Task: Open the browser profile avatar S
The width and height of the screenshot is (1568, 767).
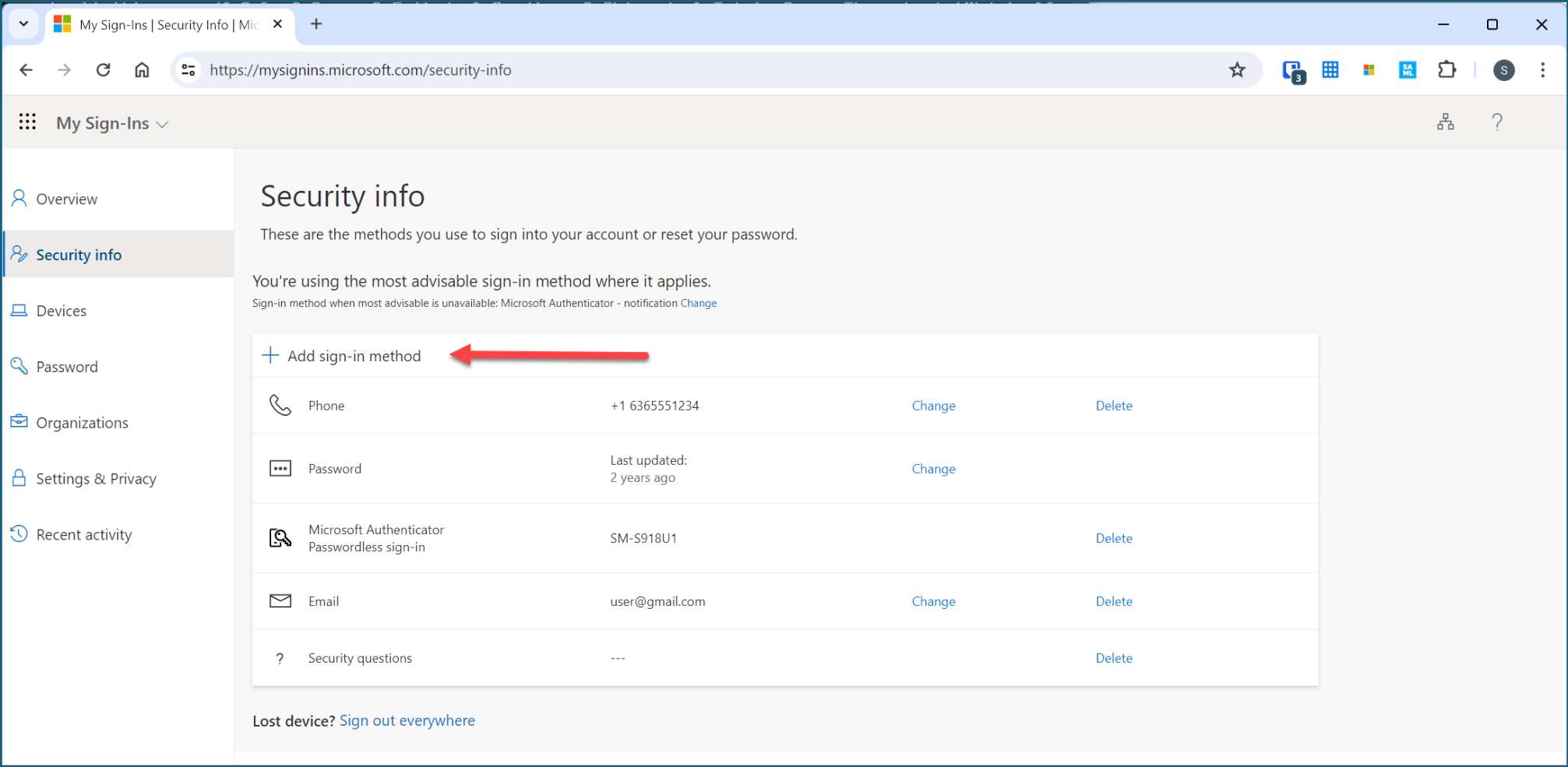Action: pos(1504,70)
